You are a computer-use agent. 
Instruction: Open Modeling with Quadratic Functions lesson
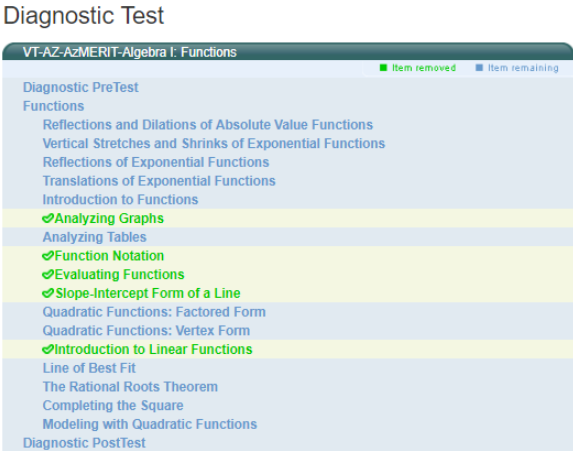pos(150,424)
